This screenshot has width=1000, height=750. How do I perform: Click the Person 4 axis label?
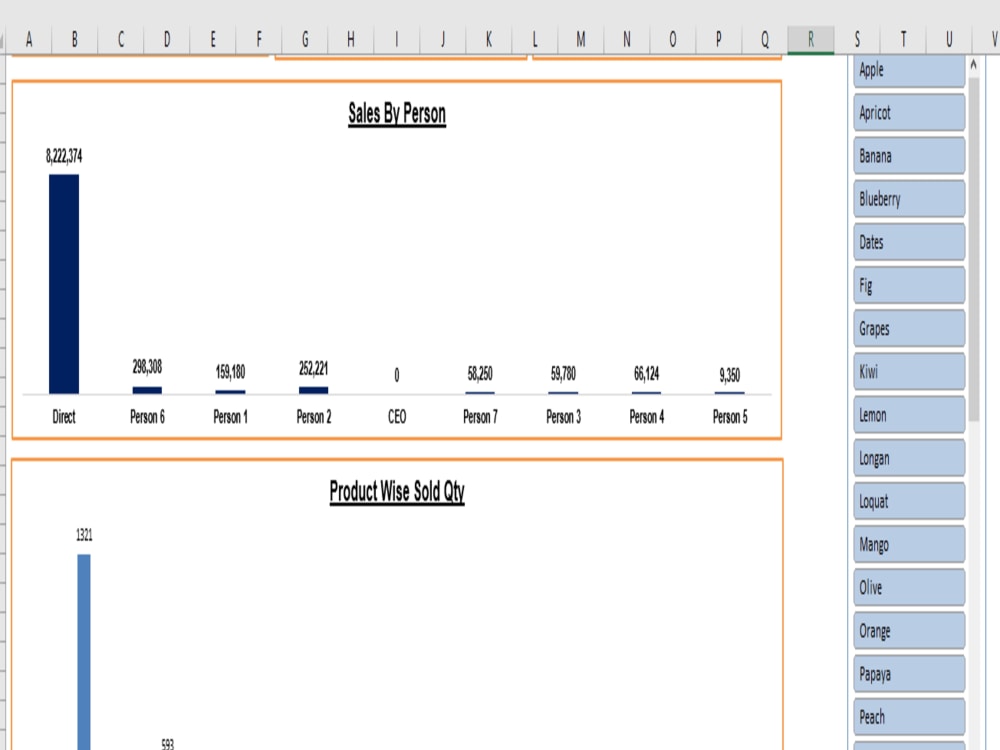click(647, 417)
